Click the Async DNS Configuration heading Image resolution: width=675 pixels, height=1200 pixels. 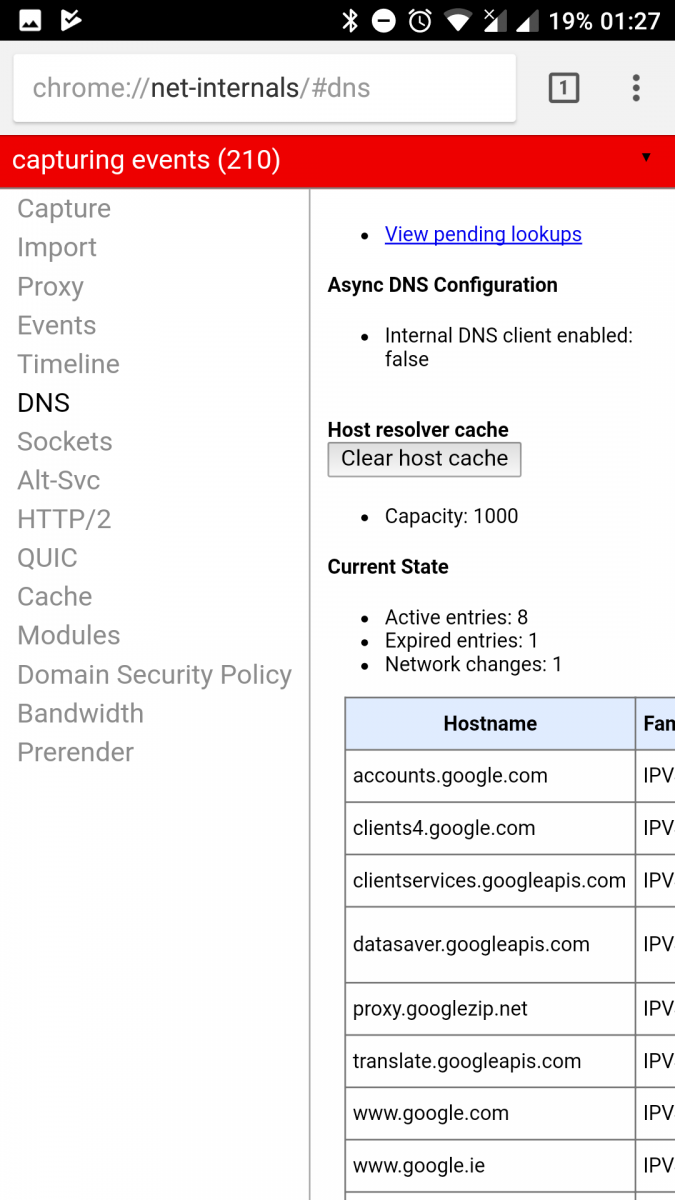pyautogui.click(x=443, y=285)
